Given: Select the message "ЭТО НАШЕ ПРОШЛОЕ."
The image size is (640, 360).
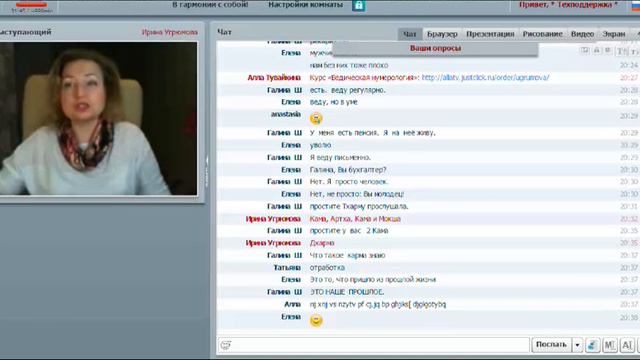Looking at the screenshot, I should (x=347, y=292).
